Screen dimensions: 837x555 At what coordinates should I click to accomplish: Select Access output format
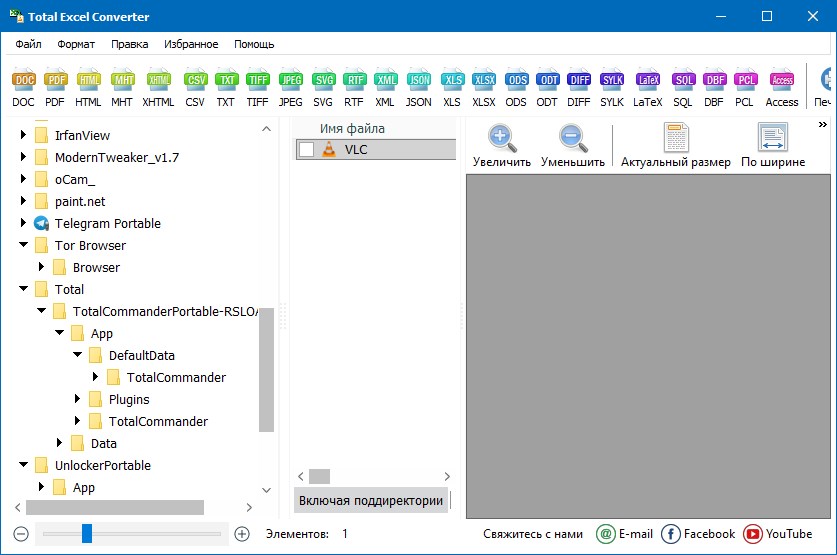(782, 88)
